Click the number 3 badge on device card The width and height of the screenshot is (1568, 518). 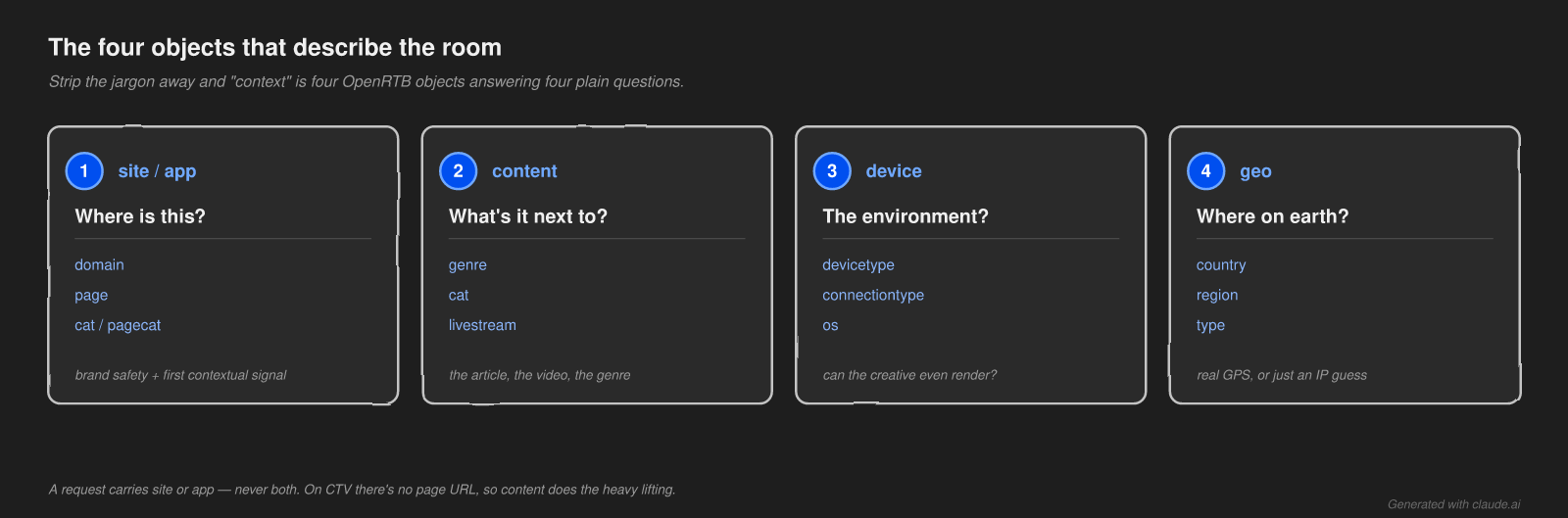(832, 171)
